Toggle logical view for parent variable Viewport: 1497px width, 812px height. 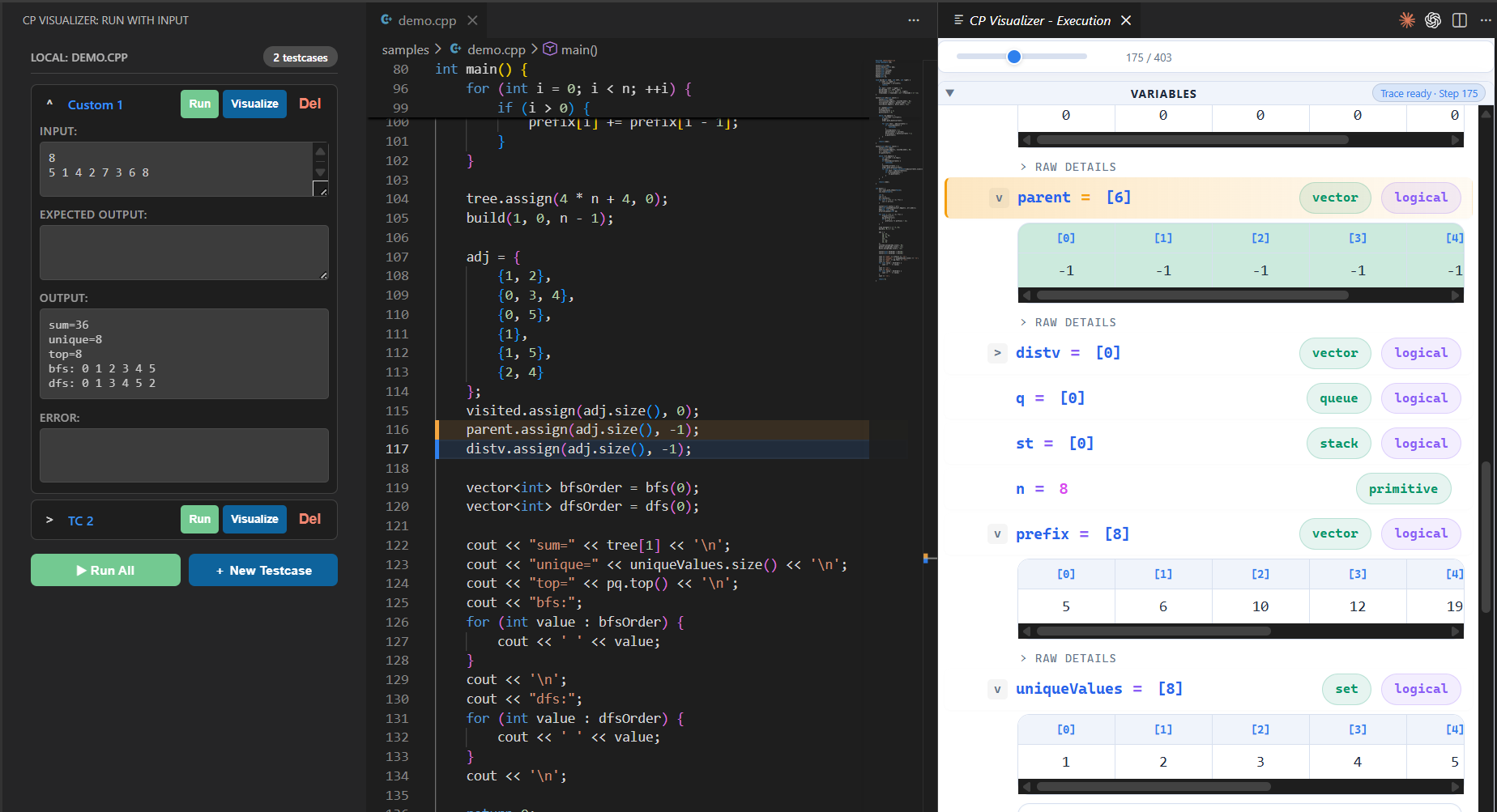[1421, 198]
